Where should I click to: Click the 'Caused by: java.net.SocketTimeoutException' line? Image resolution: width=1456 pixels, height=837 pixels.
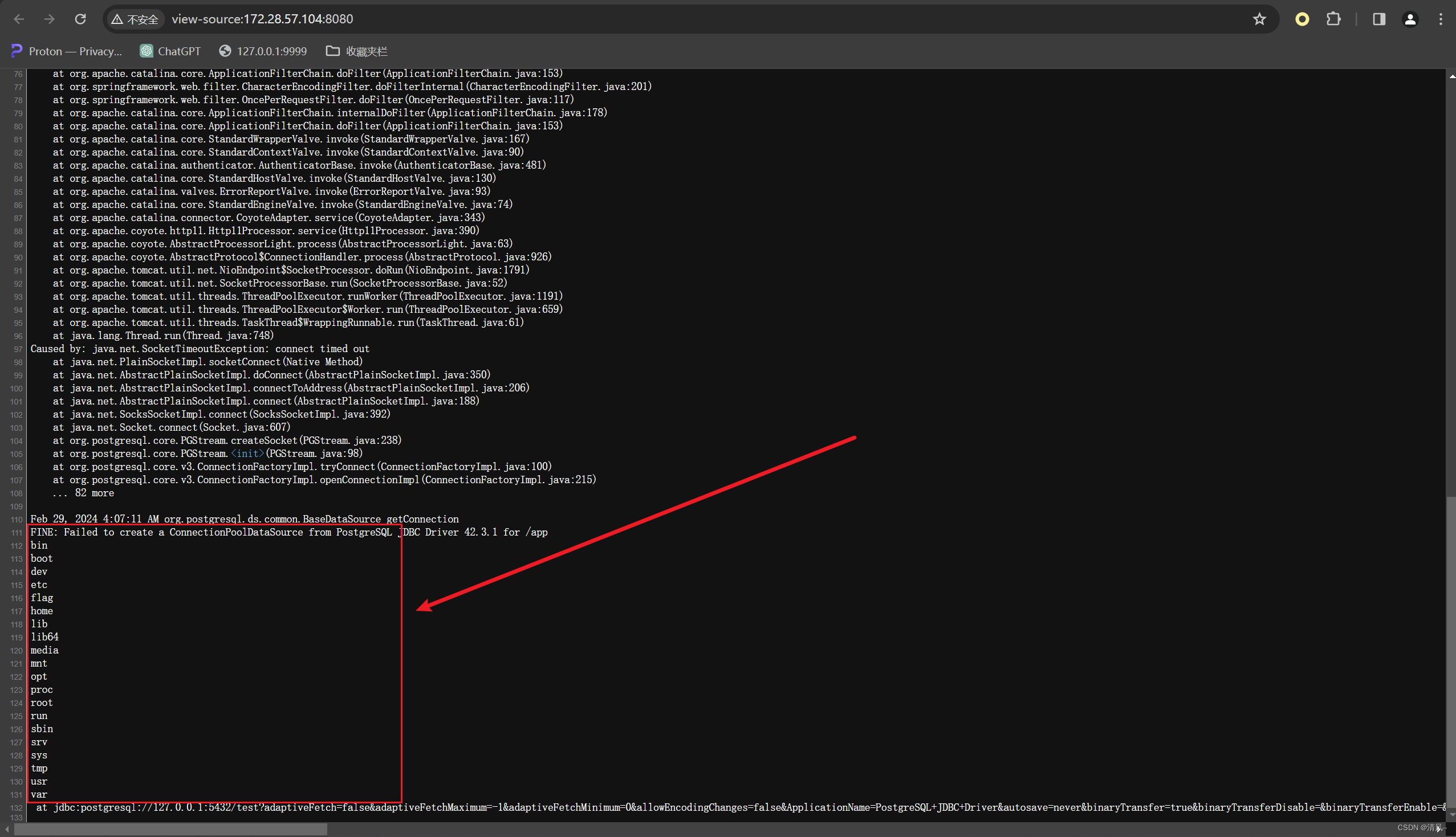coord(200,349)
